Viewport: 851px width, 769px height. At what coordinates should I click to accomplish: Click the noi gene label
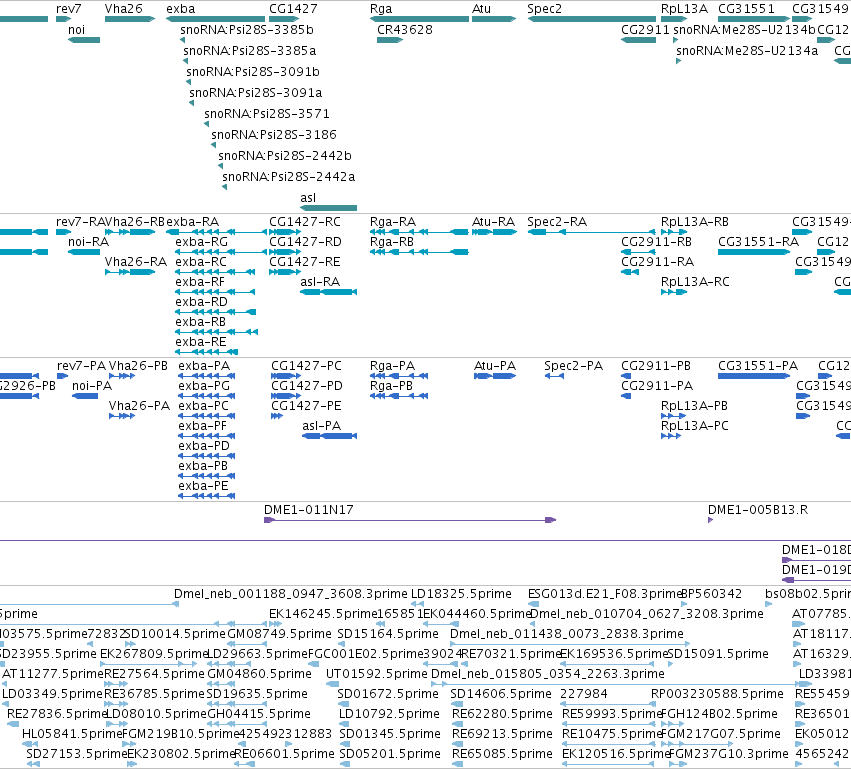pyautogui.click(x=77, y=30)
